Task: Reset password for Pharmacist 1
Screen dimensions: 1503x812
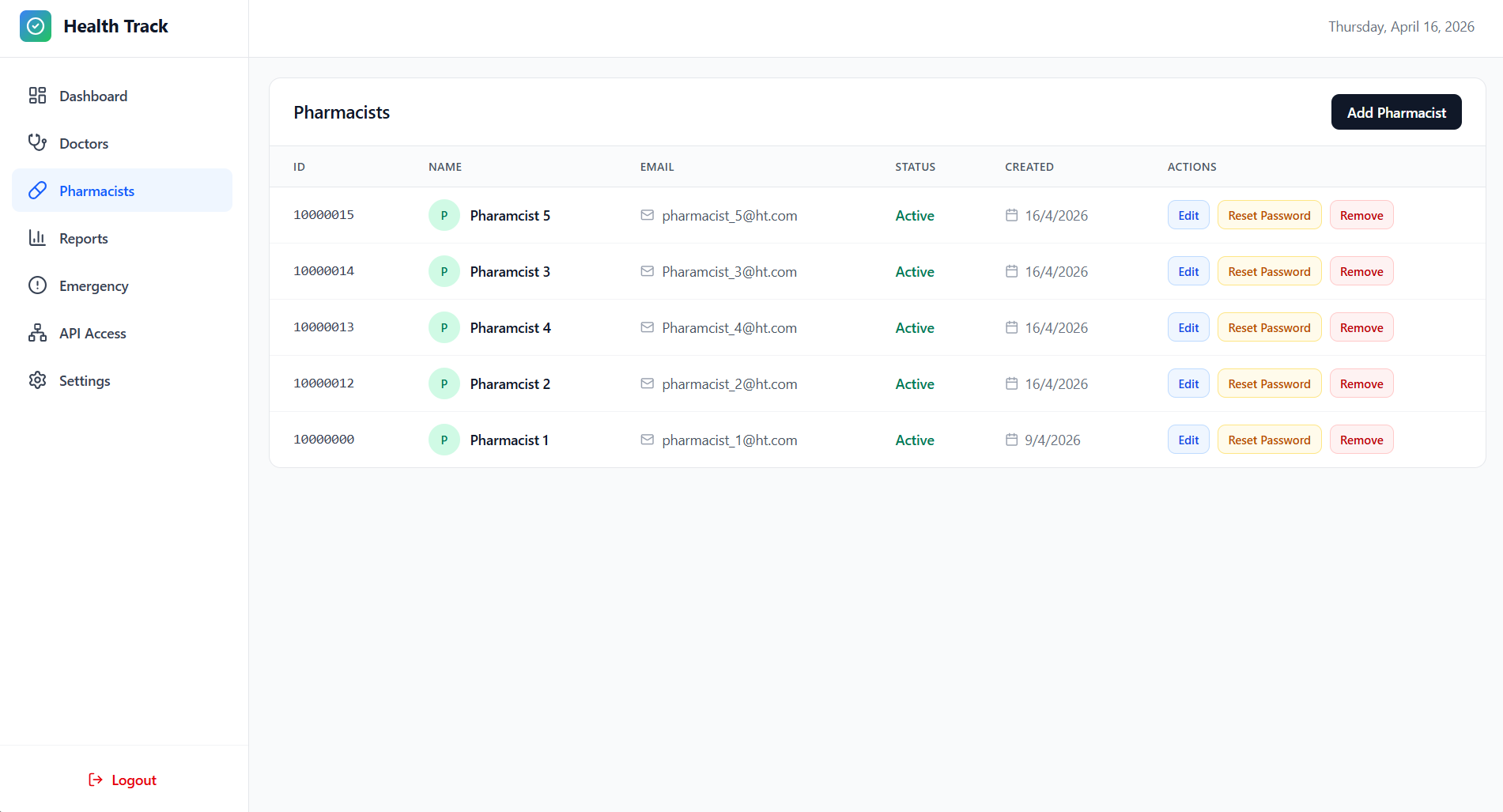Action: [1268, 440]
